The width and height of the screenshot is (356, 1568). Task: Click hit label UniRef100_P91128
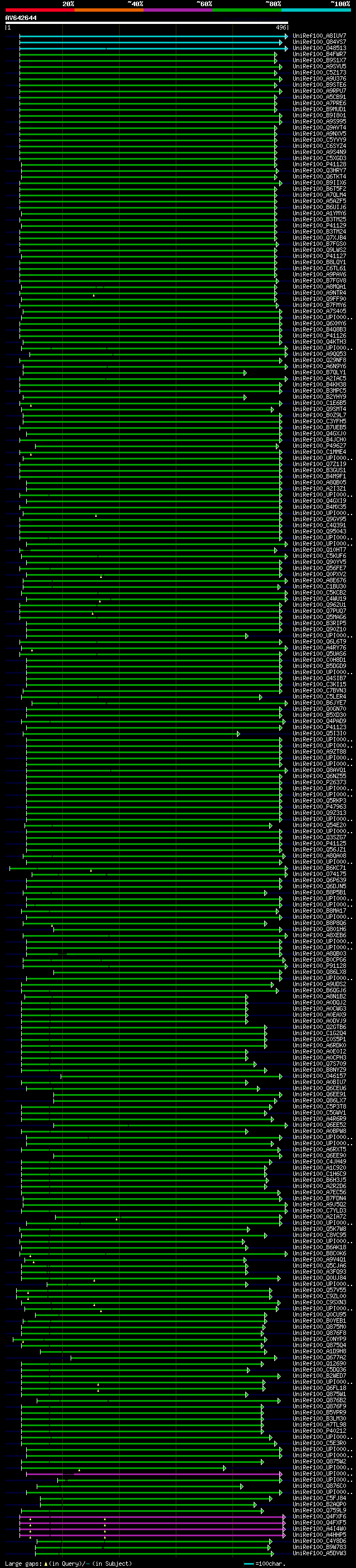tap(319, 967)
